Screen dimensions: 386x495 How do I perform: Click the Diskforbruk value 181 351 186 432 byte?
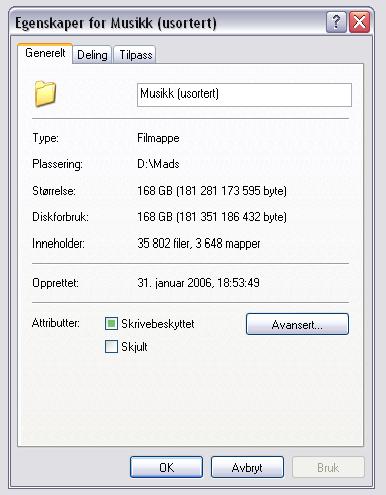click(x=231, y=217)
